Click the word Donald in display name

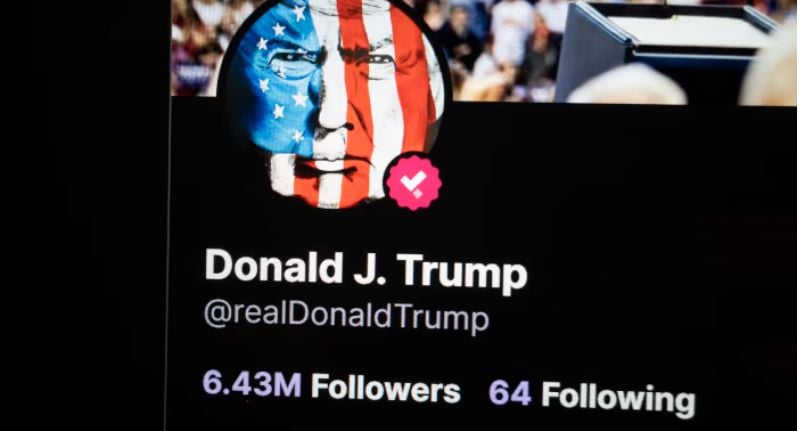coord(273,267)
